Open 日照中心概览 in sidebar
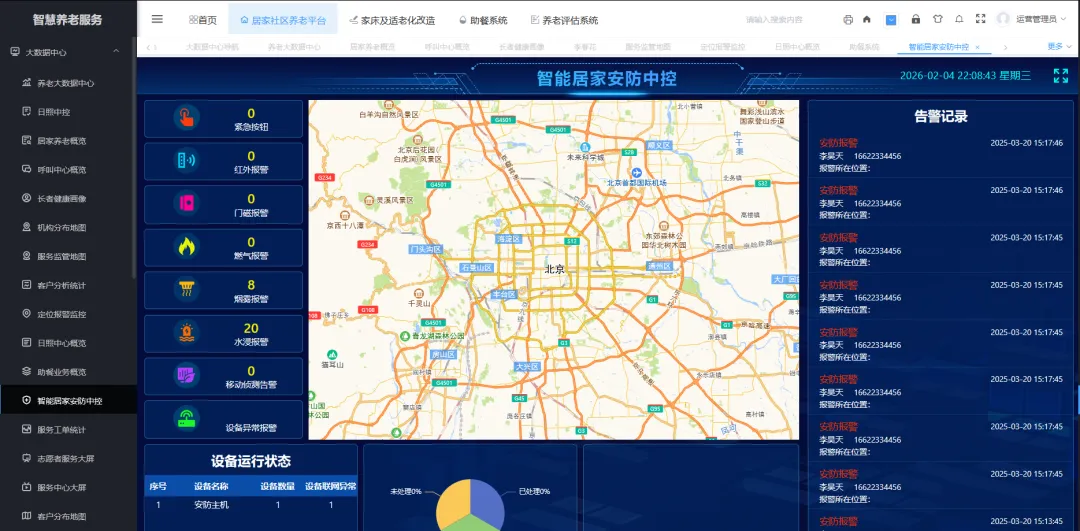The image size is (1080, 531). pos(69,343)
